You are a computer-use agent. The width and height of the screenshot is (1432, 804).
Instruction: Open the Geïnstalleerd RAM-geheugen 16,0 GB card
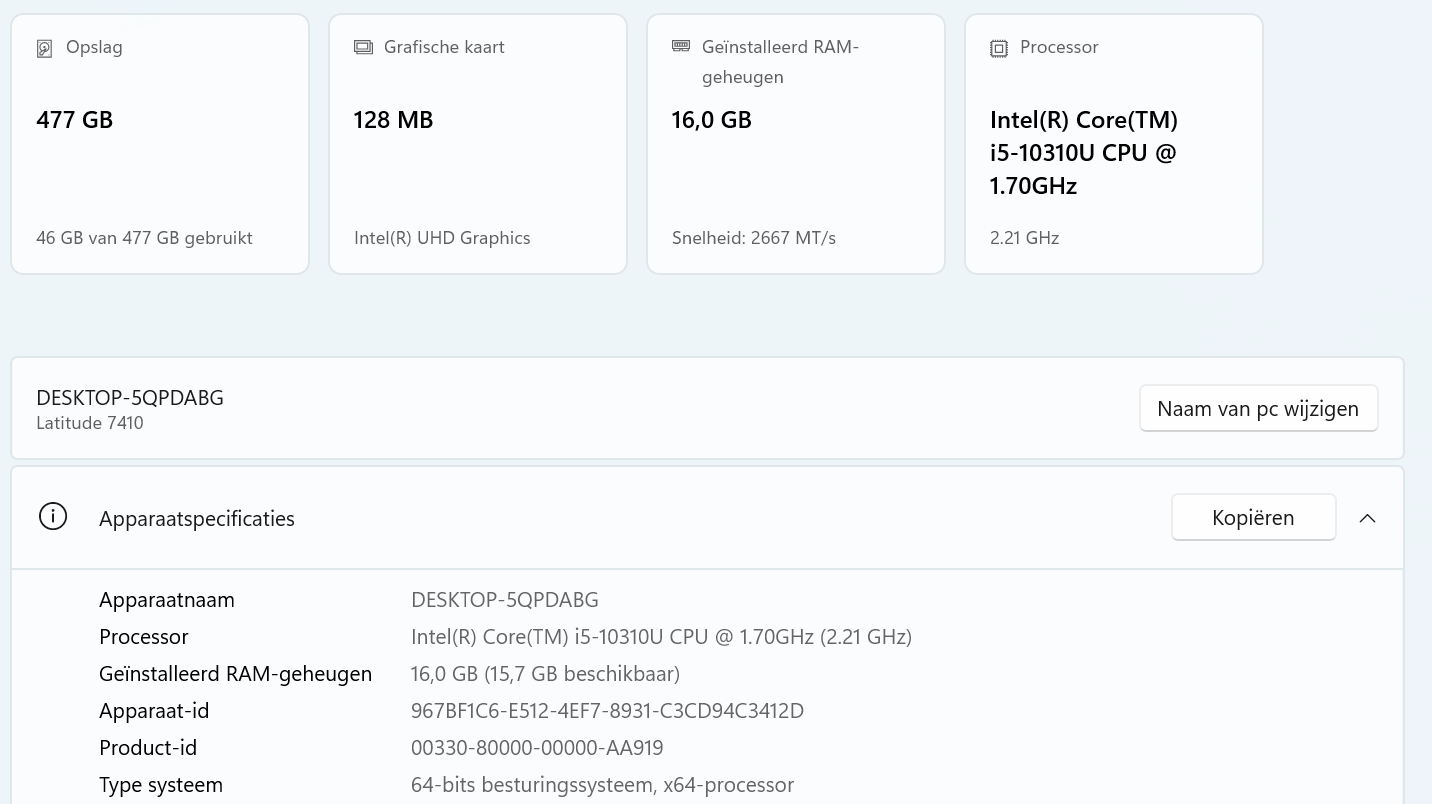(796, 144)
